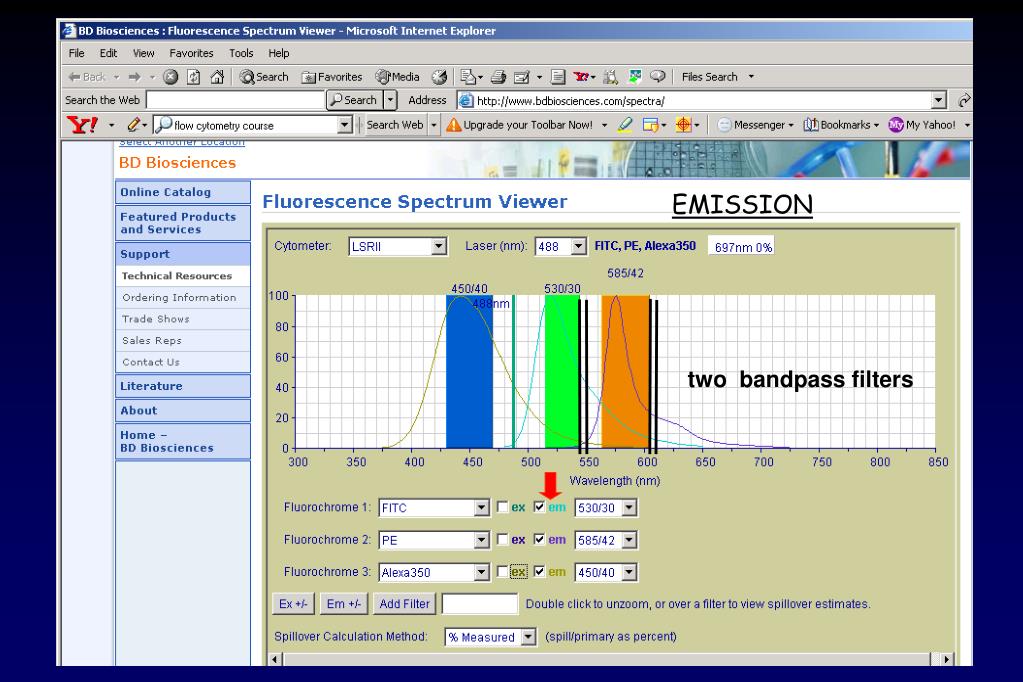Open Online Catalog sidebar link
Image resolution: width=1023 pixels, height=682 pixels.
tap(183, 193)
